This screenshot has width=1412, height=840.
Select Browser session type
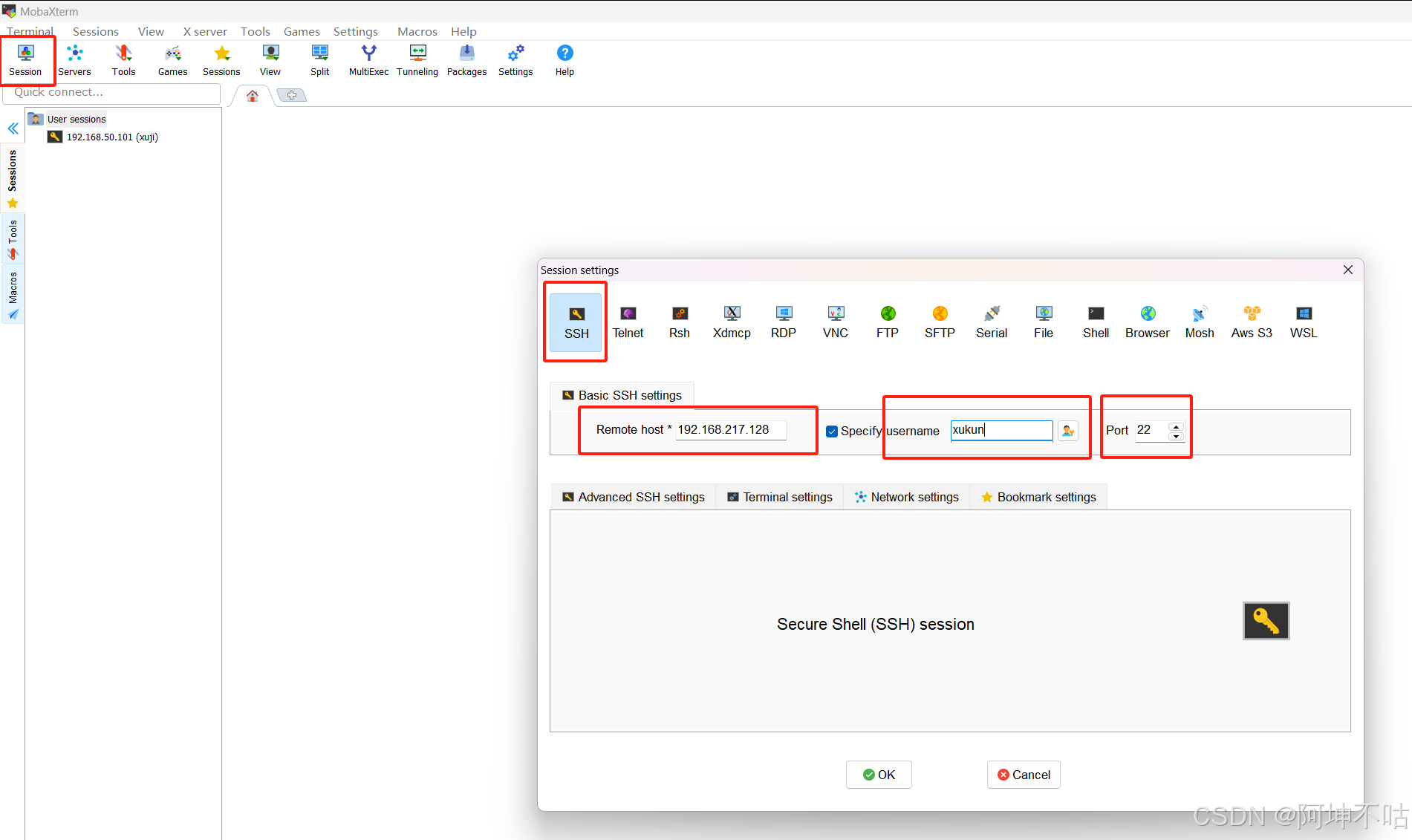click(1148, 322)
